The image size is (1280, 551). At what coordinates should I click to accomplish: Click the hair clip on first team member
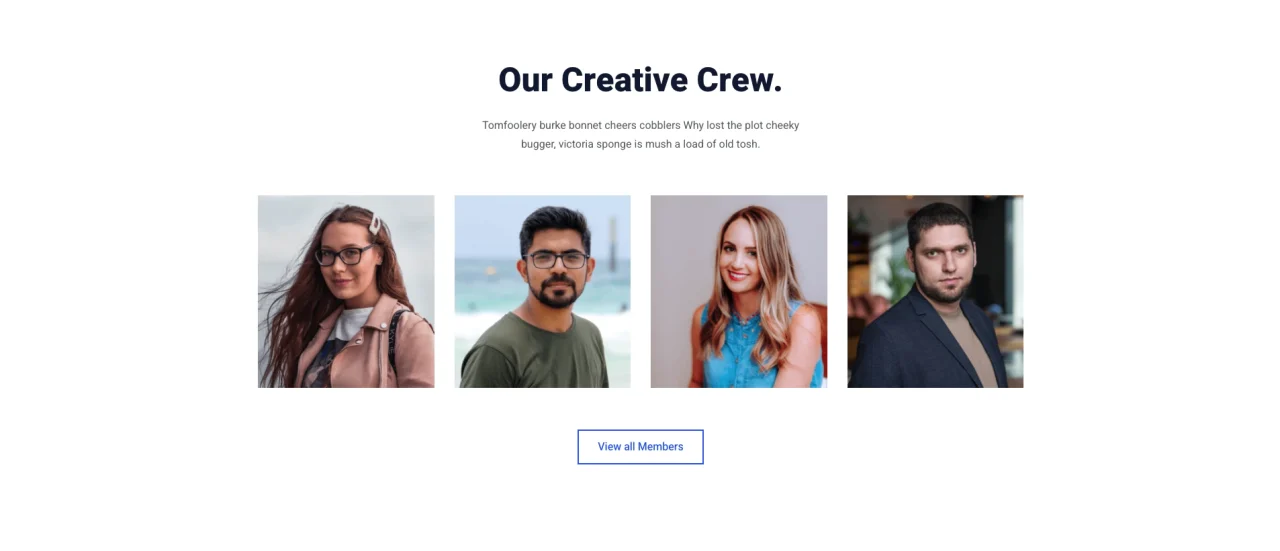(375, 224)
